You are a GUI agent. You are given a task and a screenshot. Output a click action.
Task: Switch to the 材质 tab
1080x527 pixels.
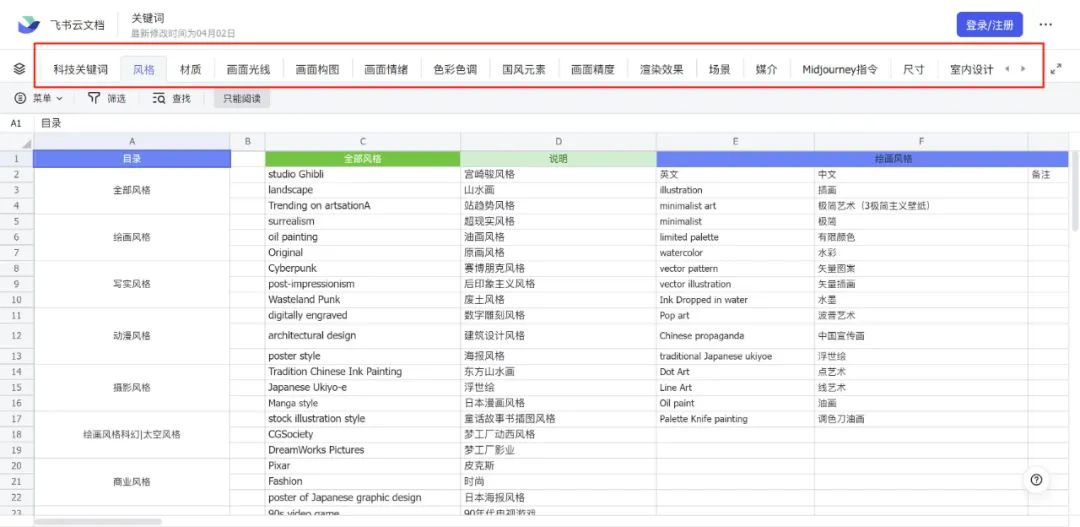(x=191, y=70)
